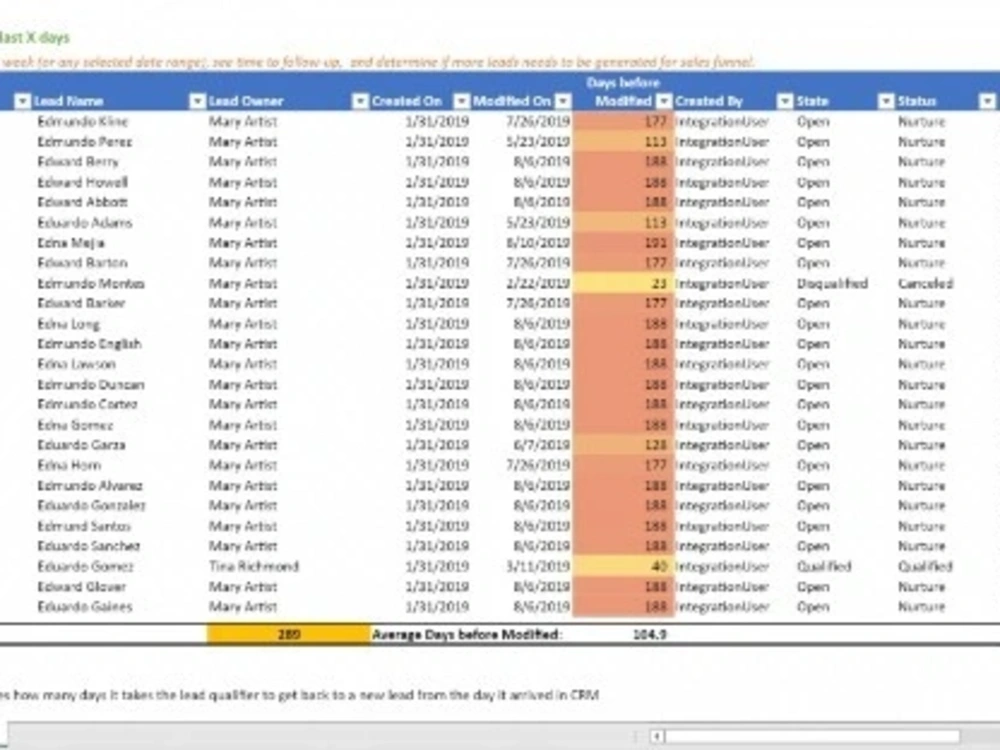The width and height of the screenshot is (1000, 750).
Task: Select the 6/7/2019 modified on date cell
Action: (x=541, y=445)
